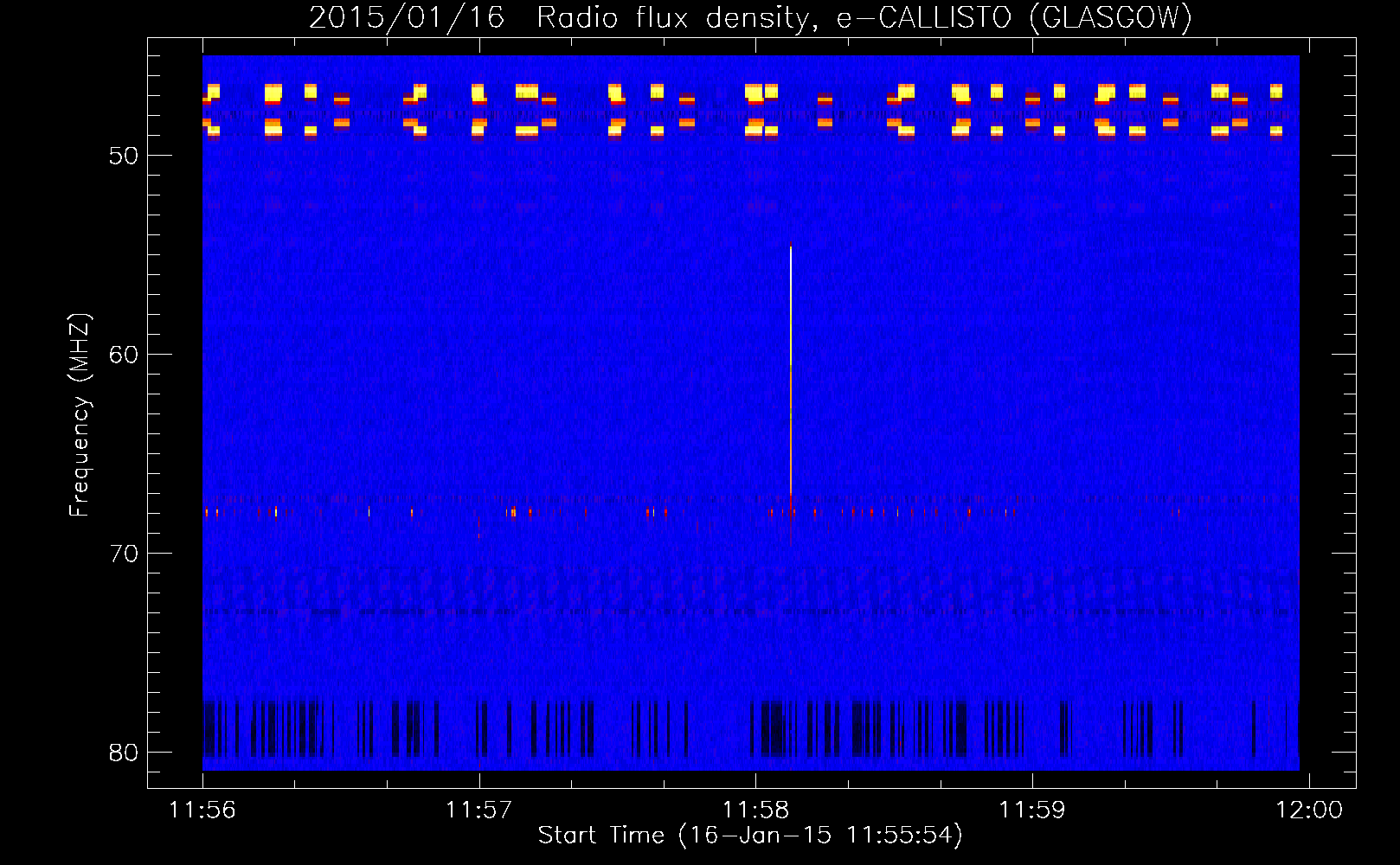The width and height of the screenshot is (1400, 865).
Task: Click the first yellow interference block at top-left
Action: (213, 91)
